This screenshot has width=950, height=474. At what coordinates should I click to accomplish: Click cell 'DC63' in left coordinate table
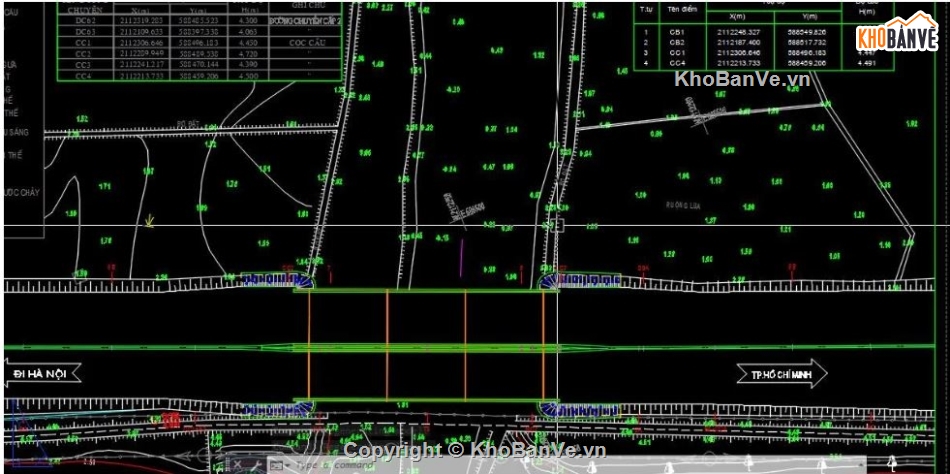pos(85,32)
